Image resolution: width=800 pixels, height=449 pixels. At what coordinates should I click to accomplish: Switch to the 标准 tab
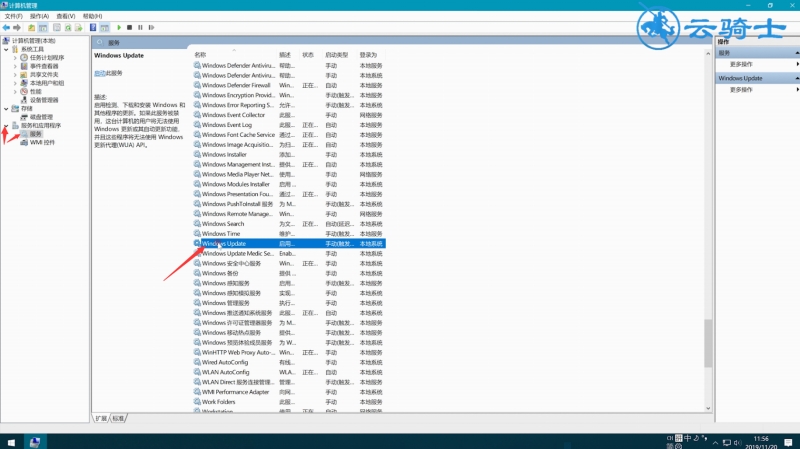pos(118,418)
